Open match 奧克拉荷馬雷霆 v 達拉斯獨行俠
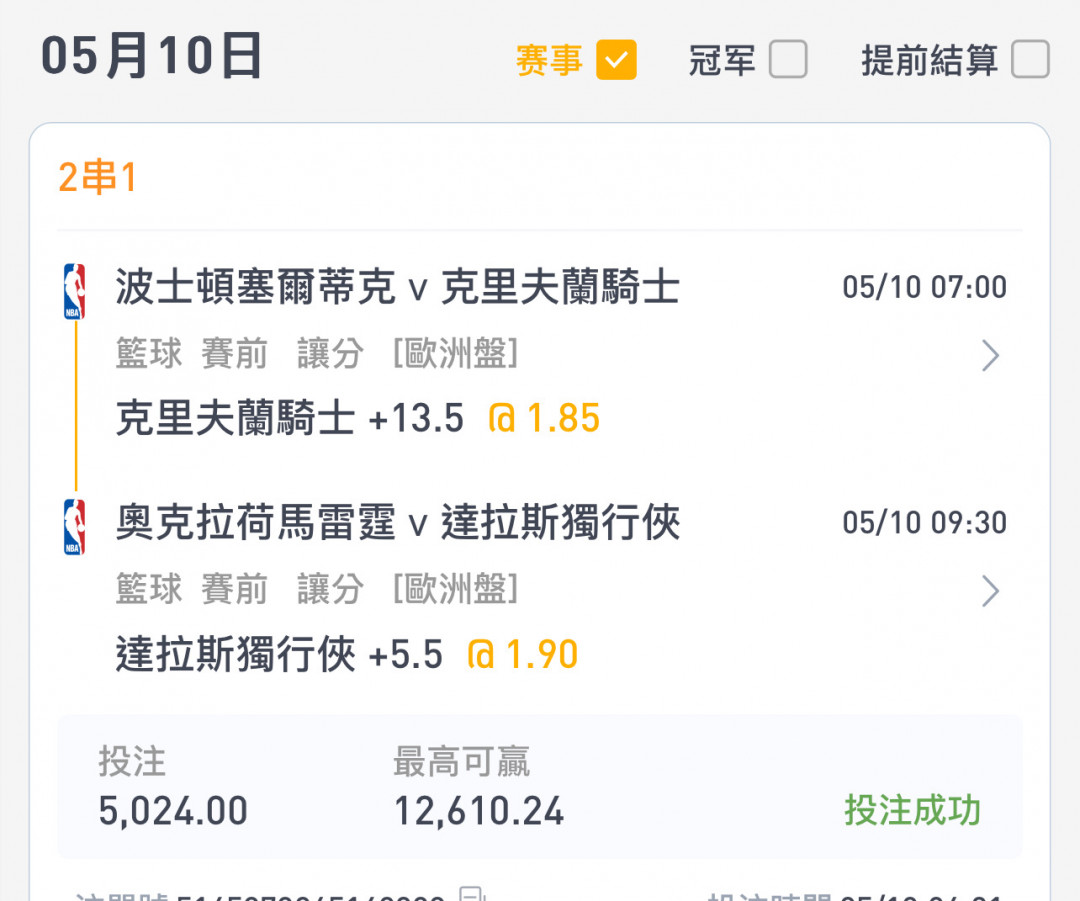The width and height of the screenshot is (1080, 901). [x=397, y=522]
